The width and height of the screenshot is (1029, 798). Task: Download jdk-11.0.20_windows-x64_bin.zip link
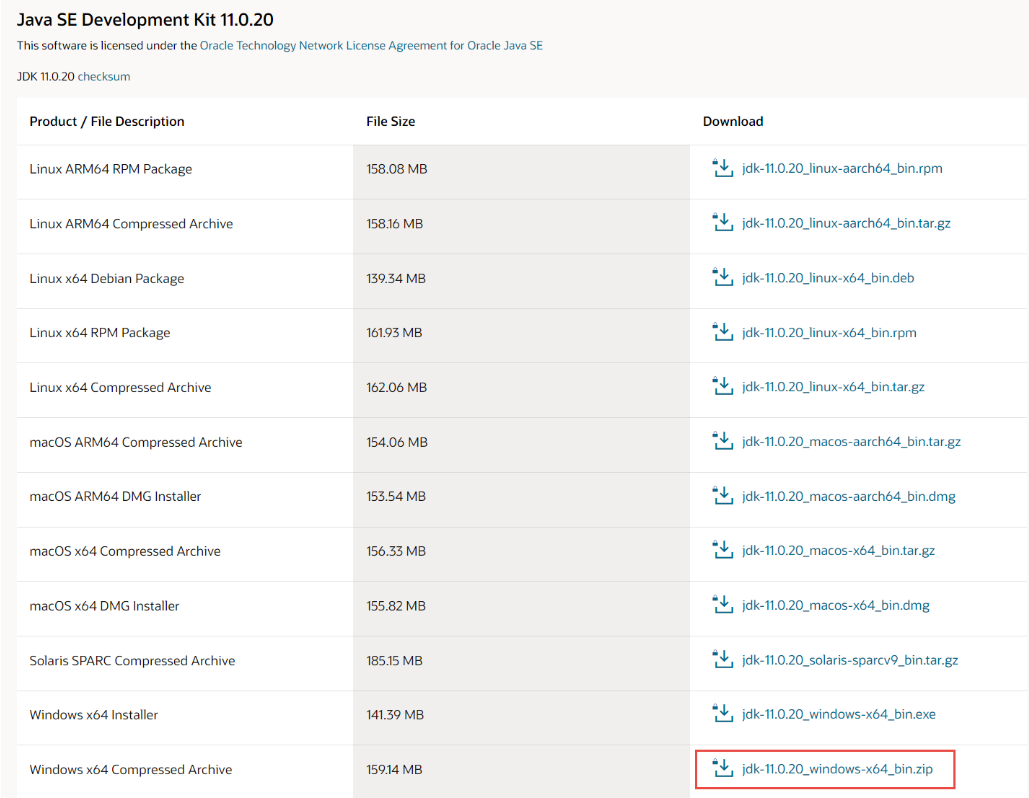(x=837, y=768)
